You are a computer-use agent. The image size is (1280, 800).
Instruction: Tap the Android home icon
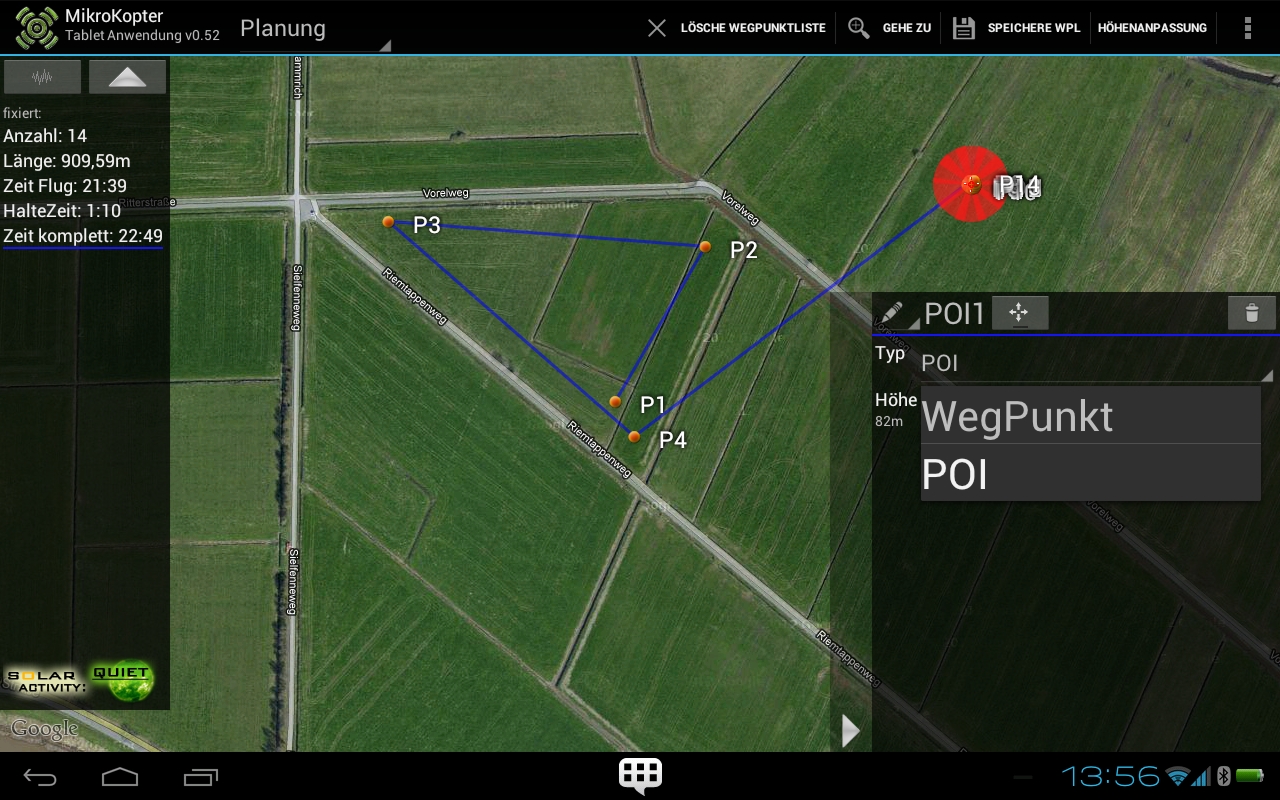pyautogui.click(x=120, y=777)
